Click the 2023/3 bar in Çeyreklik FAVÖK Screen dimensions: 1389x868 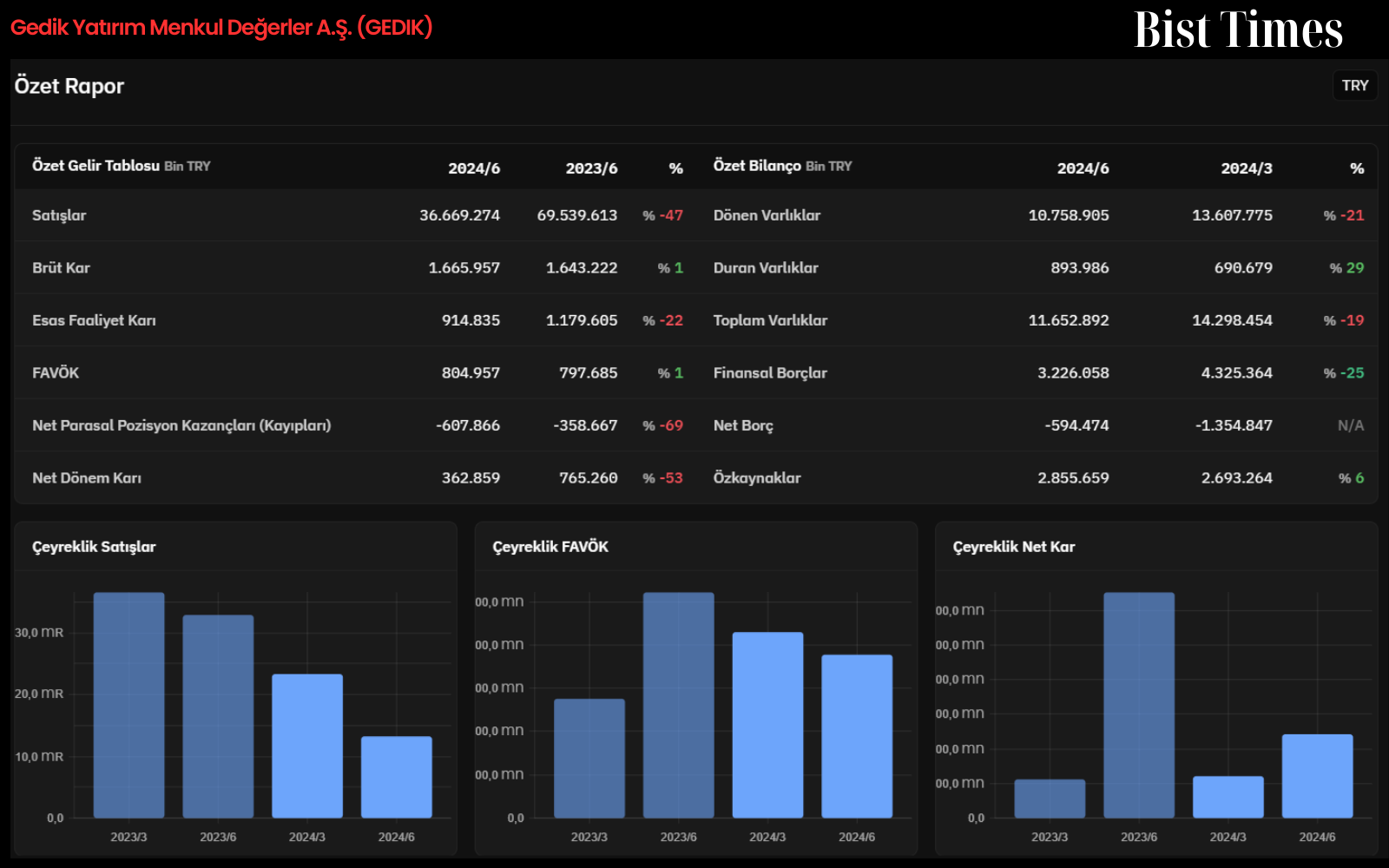pyautogui.click(x=589, y=758)
